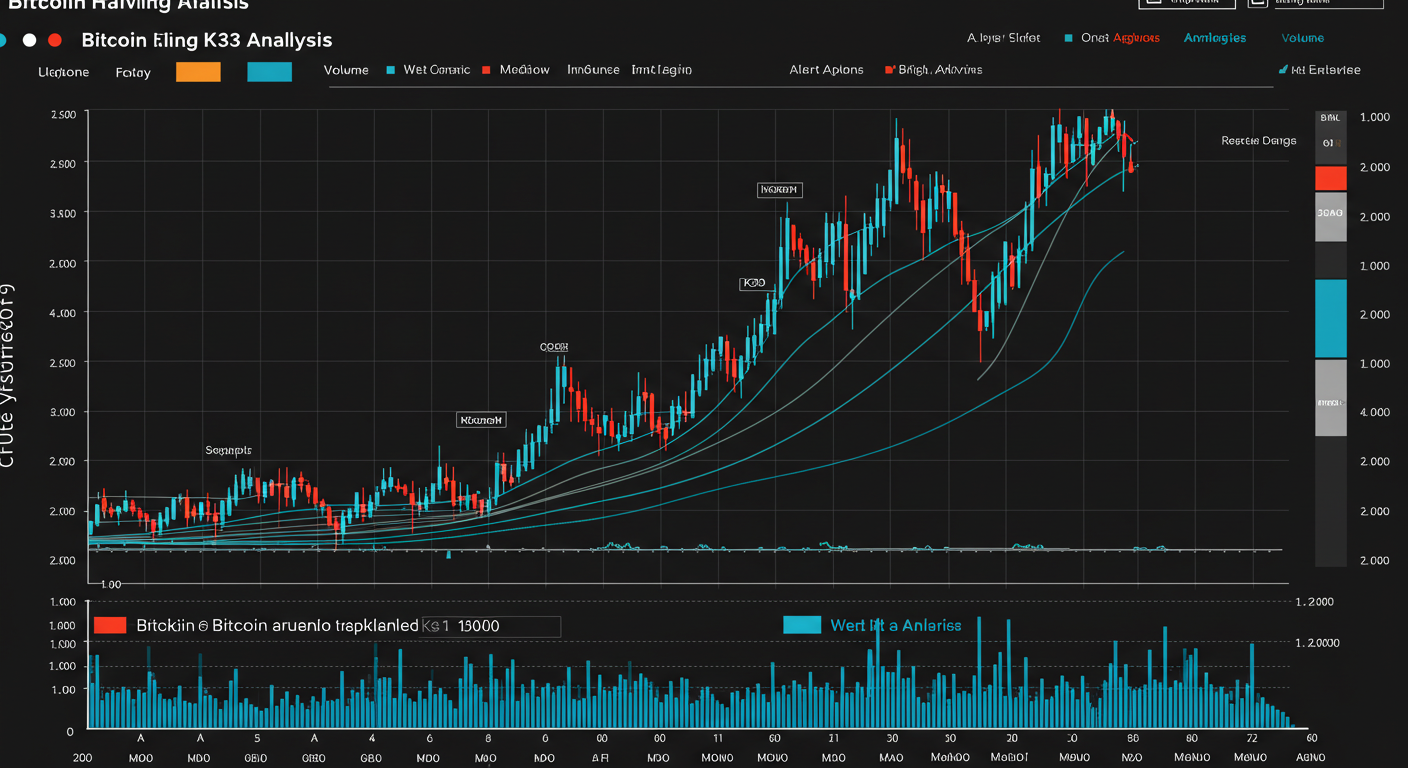Click the 'K61 15000' input box
The width and height of the screenshot is (1408, 768).
[x=490, y=626]
